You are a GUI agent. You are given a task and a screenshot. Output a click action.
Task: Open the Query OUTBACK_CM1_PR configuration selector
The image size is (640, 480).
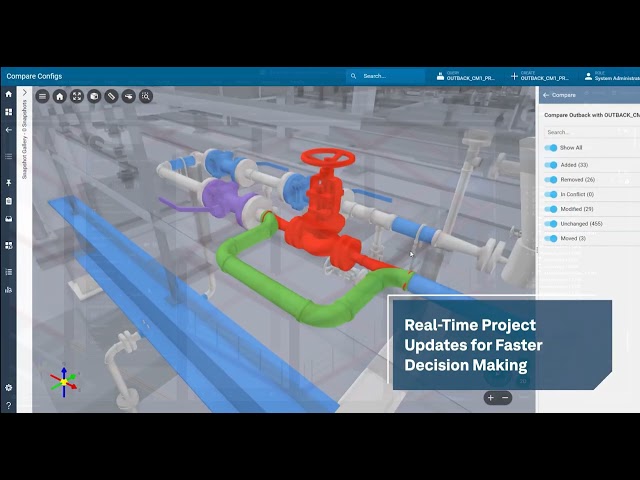point(466,76)
